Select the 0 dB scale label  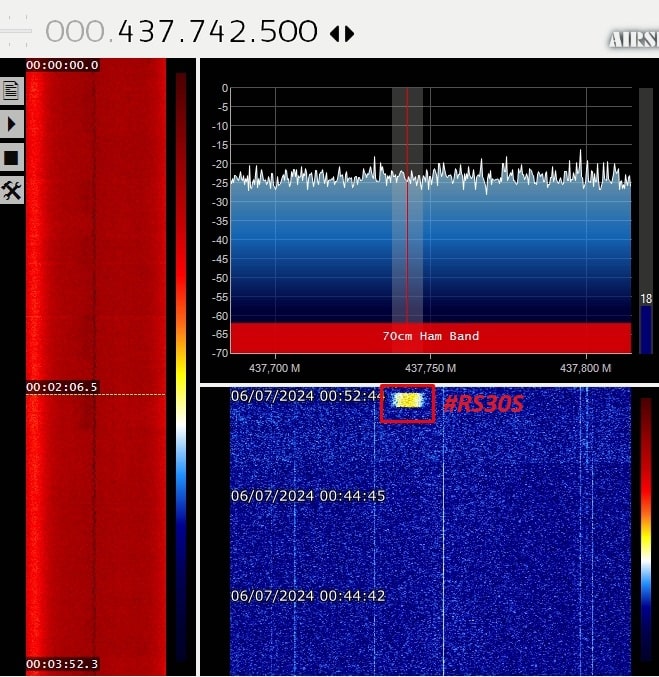(x=225, y=88)
